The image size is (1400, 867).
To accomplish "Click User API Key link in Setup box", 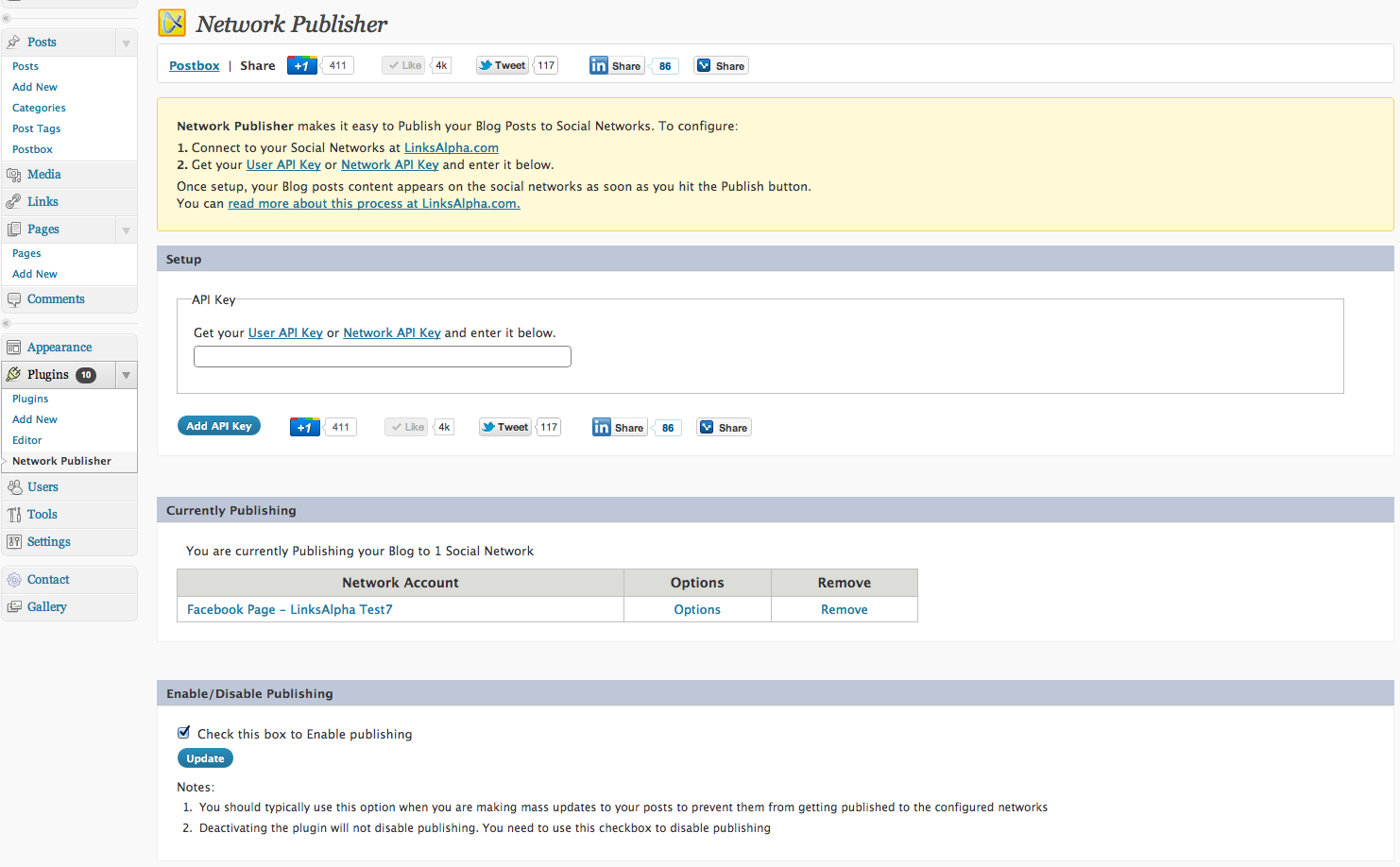I will click(x=285, y=332).
